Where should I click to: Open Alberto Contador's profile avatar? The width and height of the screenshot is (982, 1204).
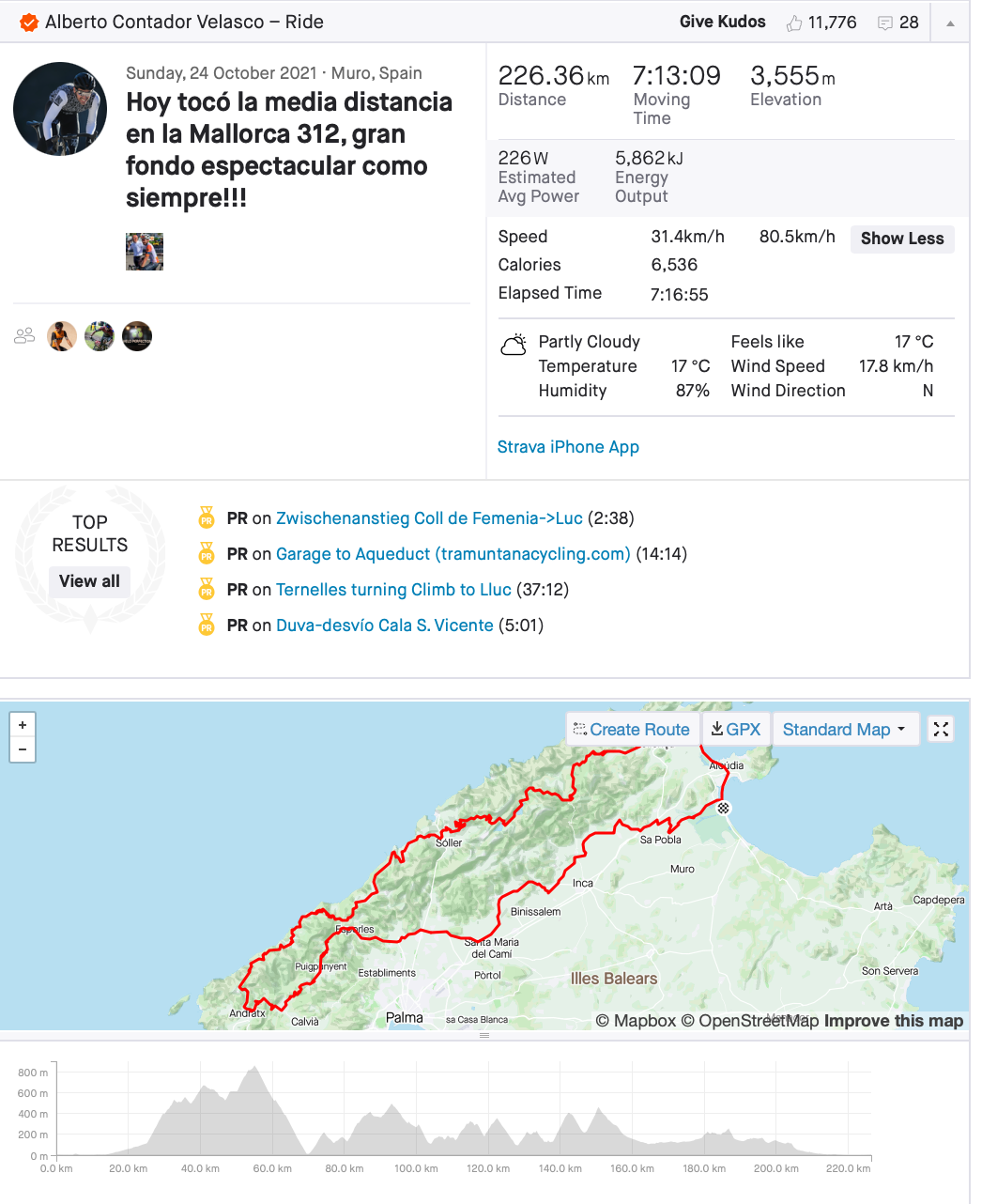coord(60,109)
